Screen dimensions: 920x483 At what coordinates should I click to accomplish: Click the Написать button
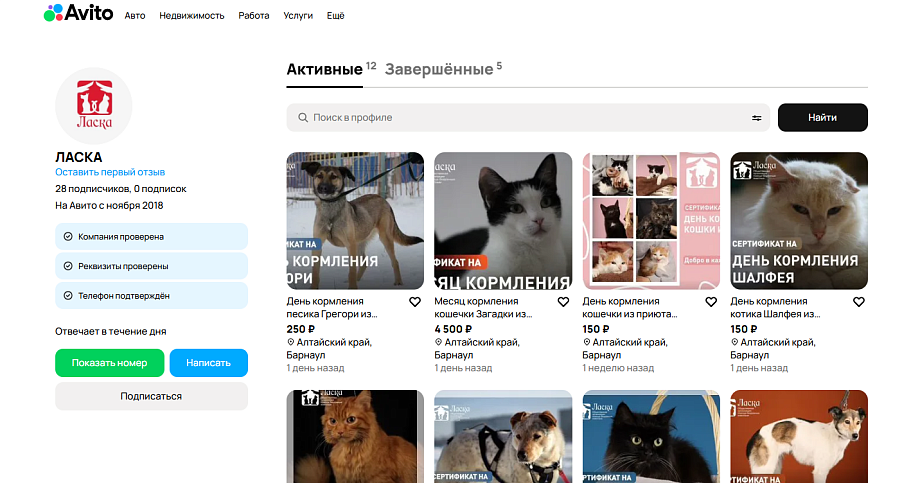(208, 363)
